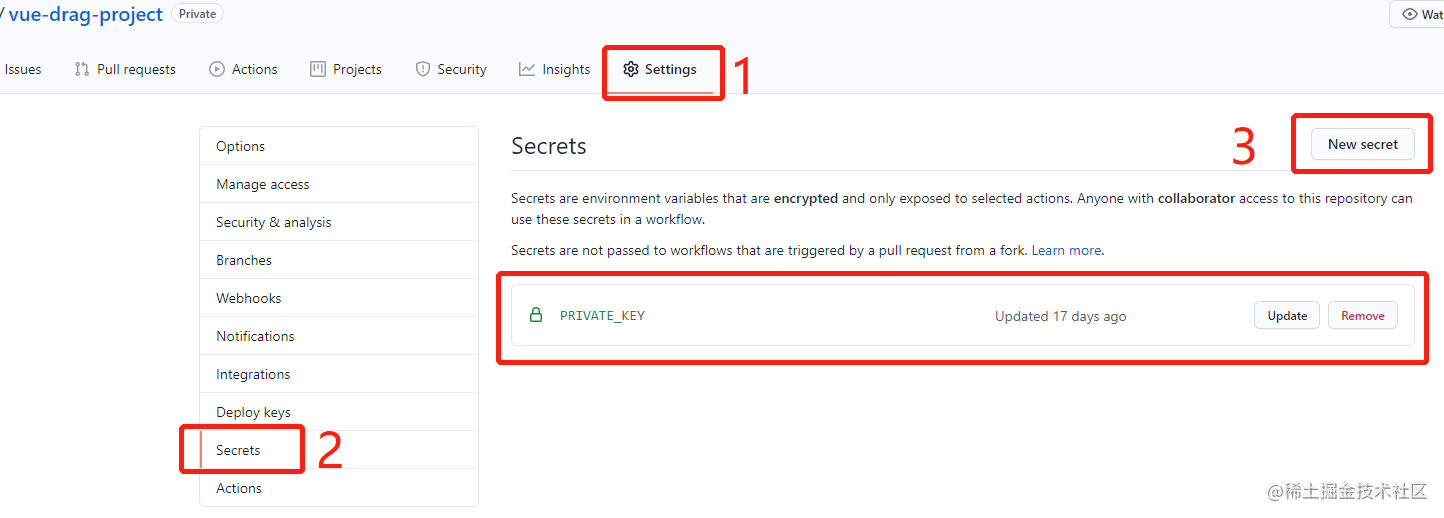Open the vue-drag-project repository link

click(86, 14)
